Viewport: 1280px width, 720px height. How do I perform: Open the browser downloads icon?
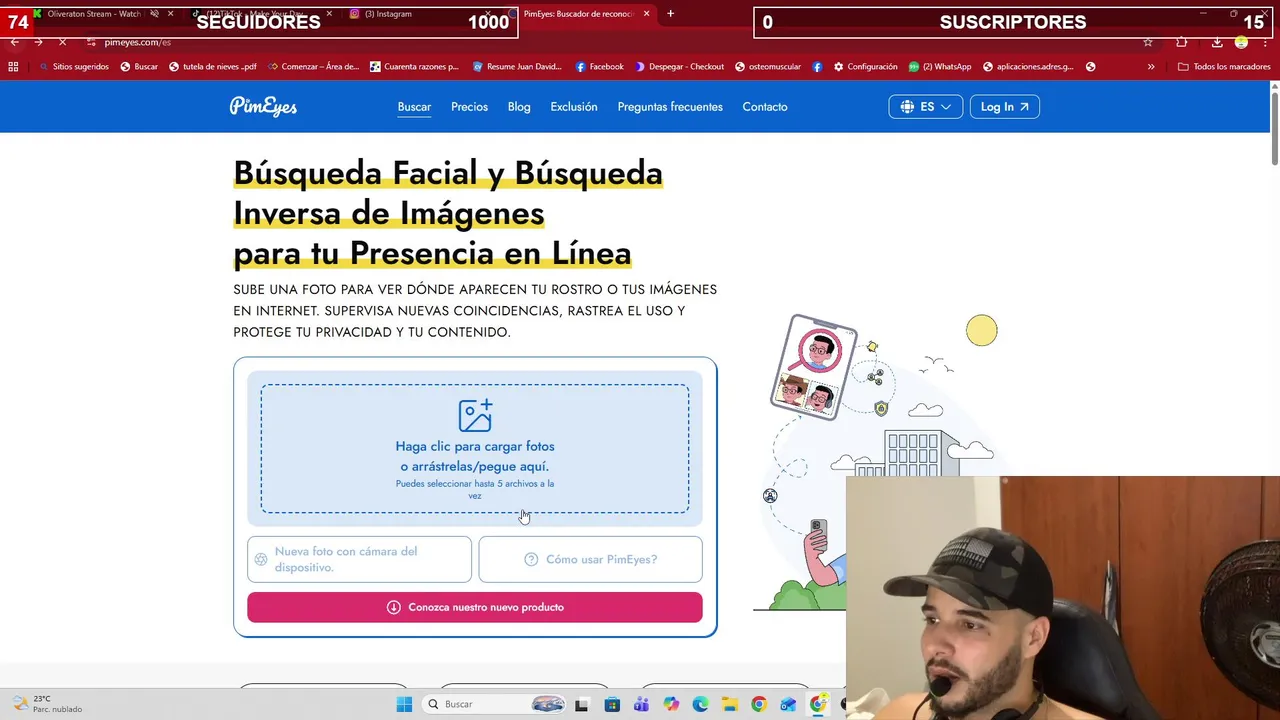click(1217, 42)
